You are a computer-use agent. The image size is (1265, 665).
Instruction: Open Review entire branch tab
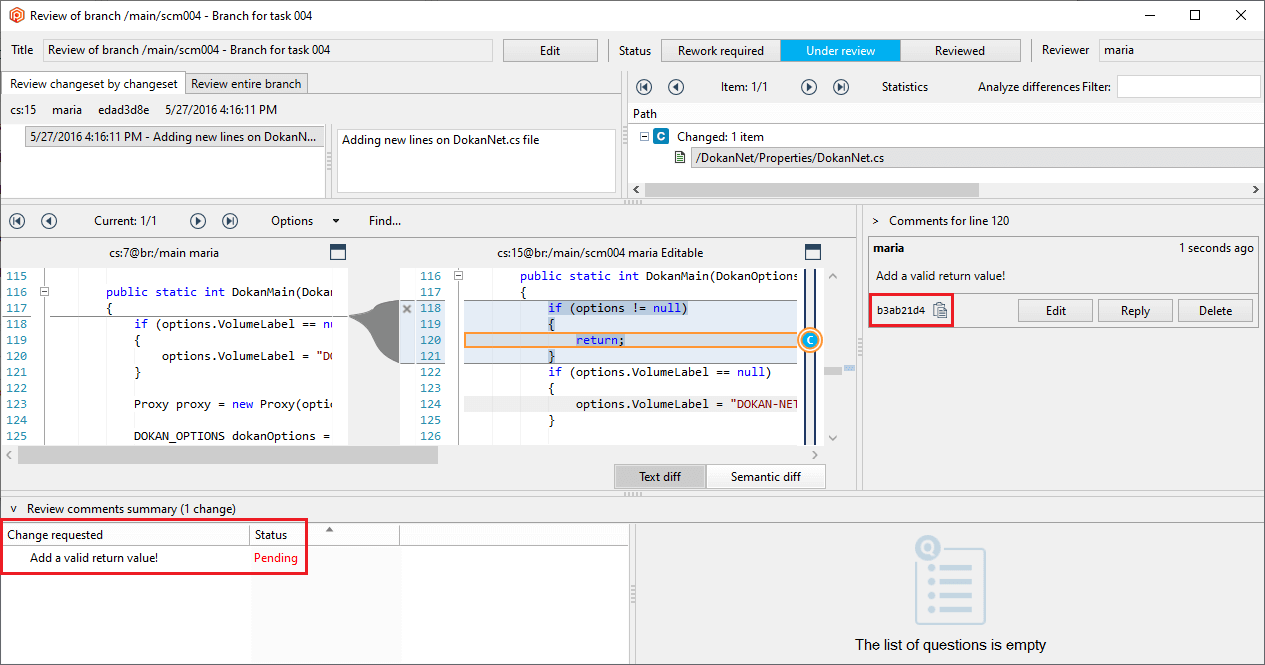246,84
